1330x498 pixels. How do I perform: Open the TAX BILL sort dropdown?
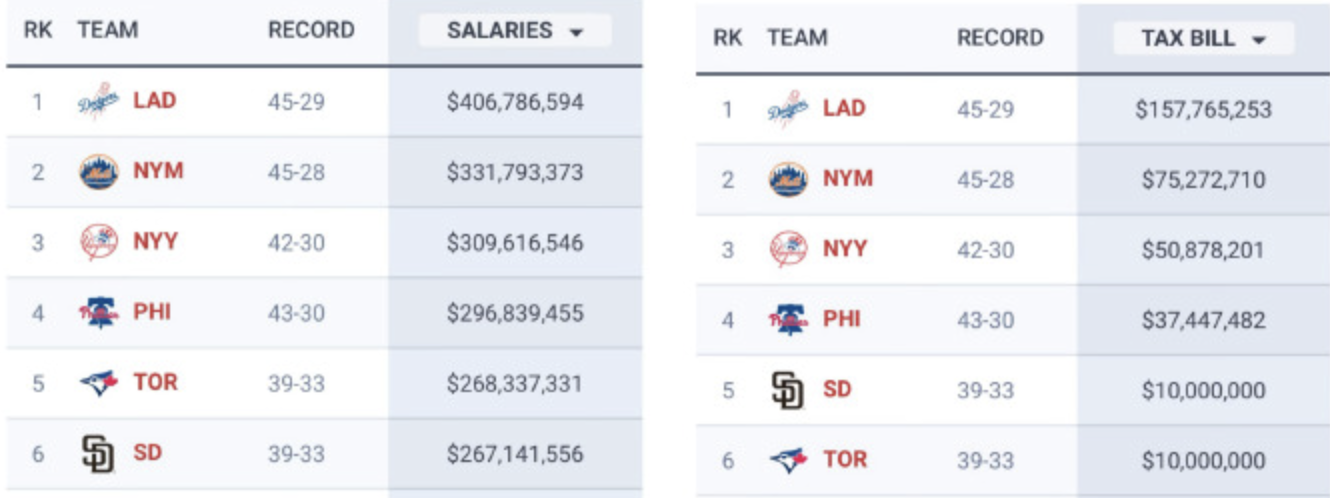pyautogui.click(x=1203, y=39)
